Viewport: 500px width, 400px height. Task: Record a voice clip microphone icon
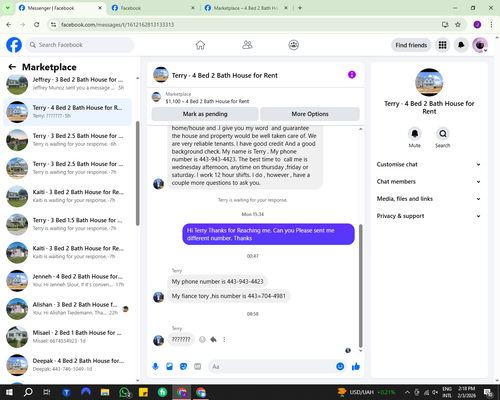[155, 367]
